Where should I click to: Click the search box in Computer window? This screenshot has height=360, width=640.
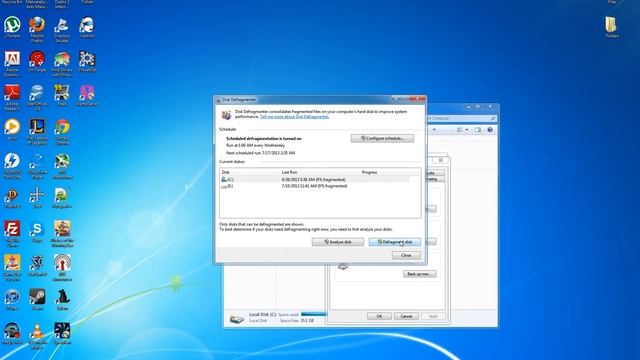coord(461,118)
